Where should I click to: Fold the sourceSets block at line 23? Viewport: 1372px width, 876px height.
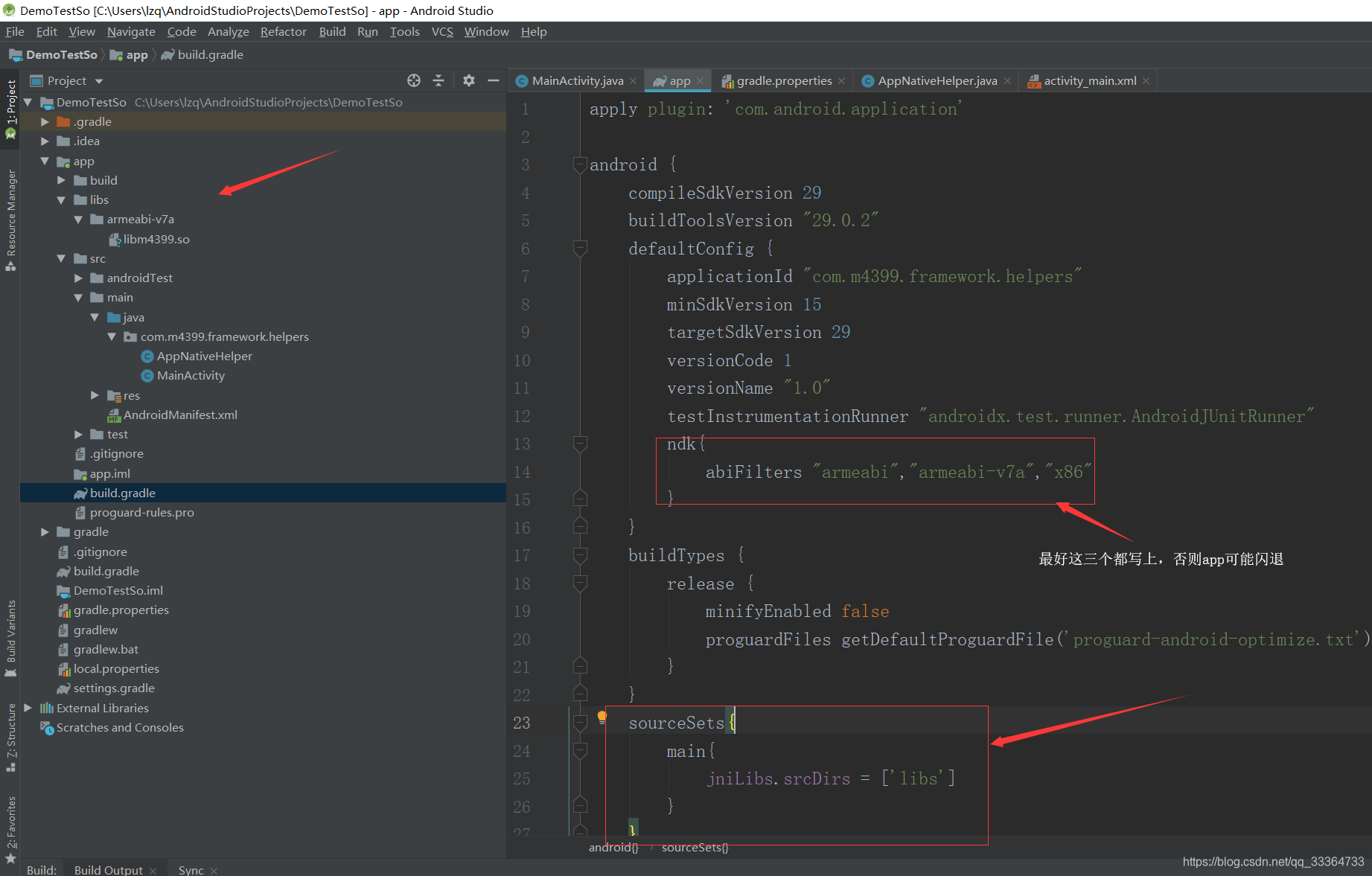581,723
